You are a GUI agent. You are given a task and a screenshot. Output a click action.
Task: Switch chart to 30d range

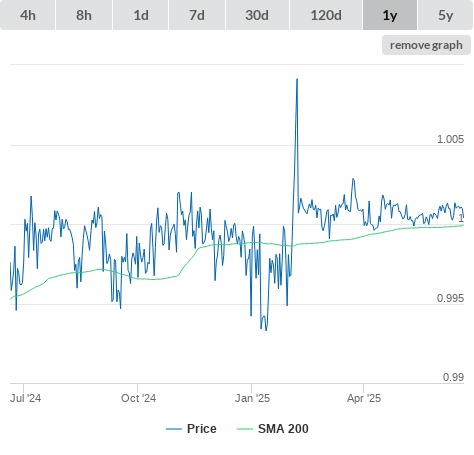tap(257, 15)
